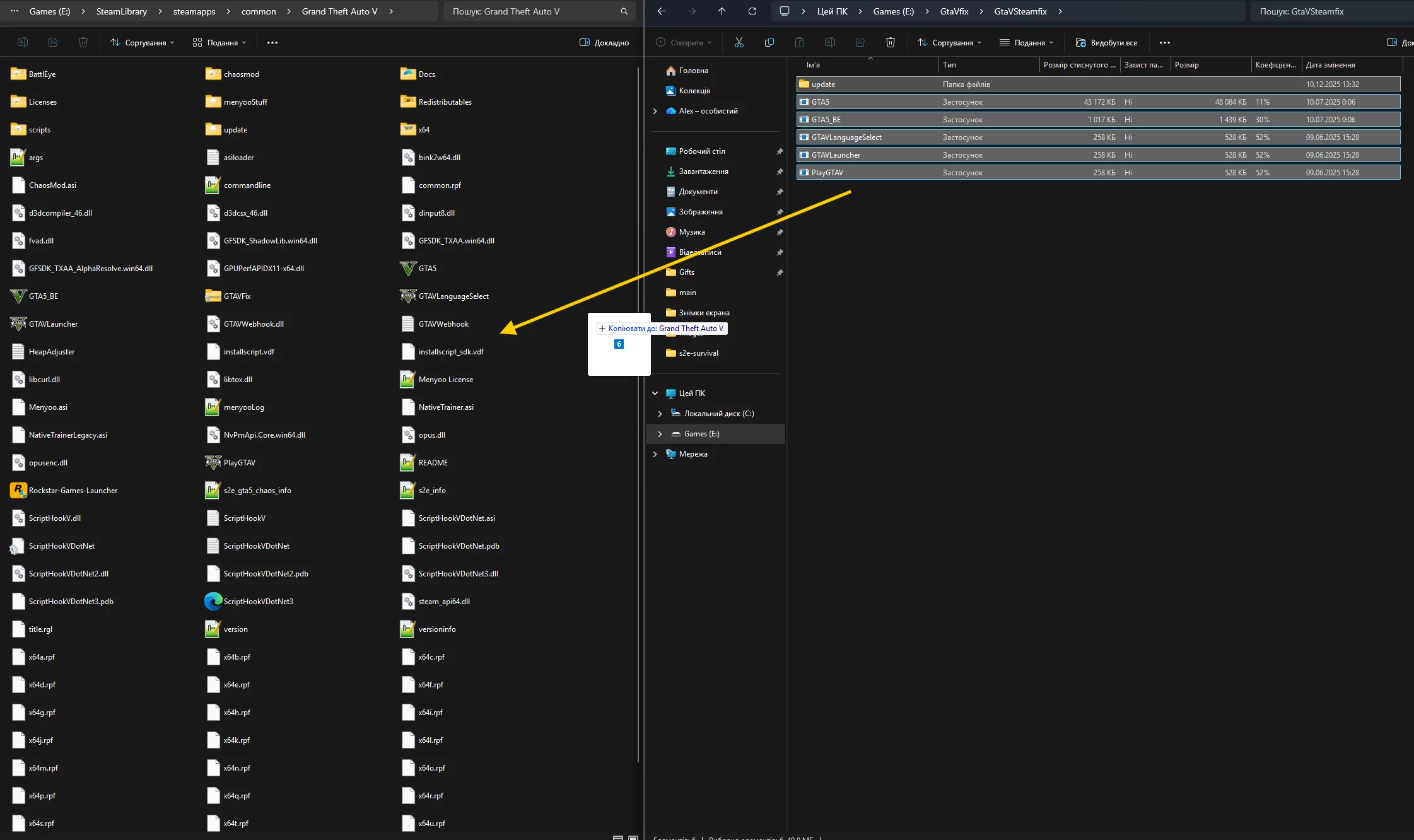
Task: Click the Cut scissors icon in right toolbar
Action: coord(739,42)
